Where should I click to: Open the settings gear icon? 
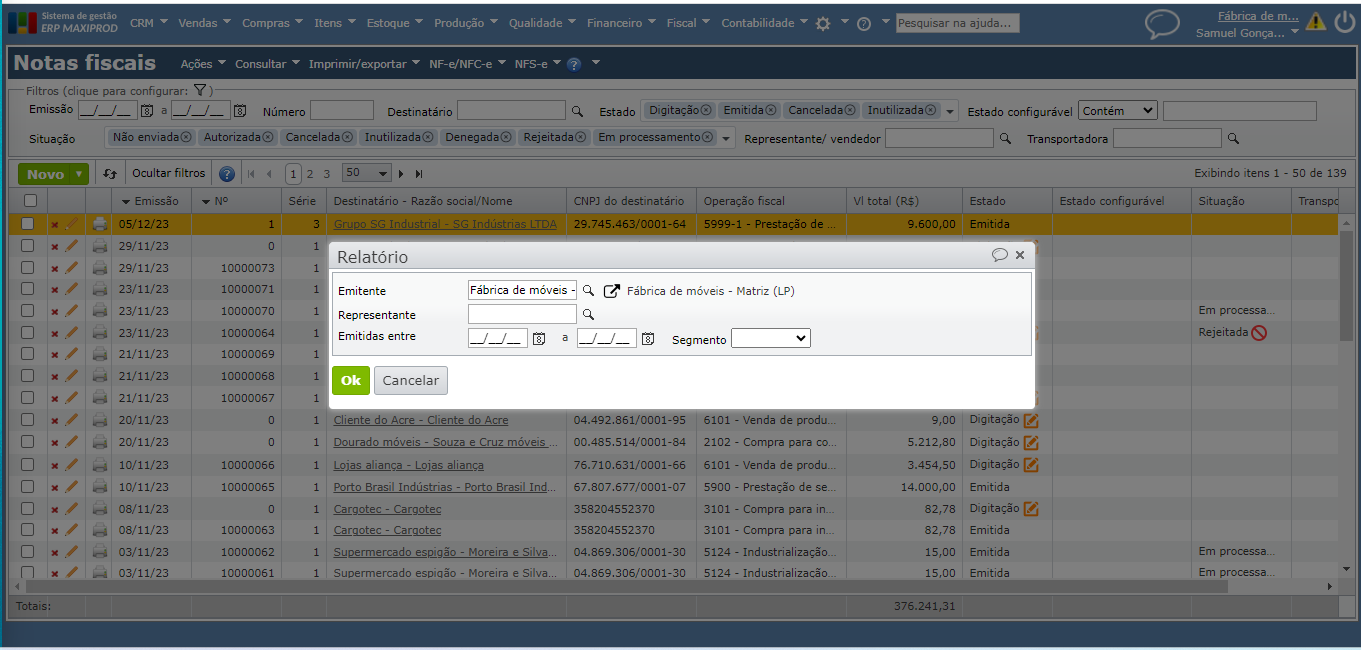click(823, 23)
